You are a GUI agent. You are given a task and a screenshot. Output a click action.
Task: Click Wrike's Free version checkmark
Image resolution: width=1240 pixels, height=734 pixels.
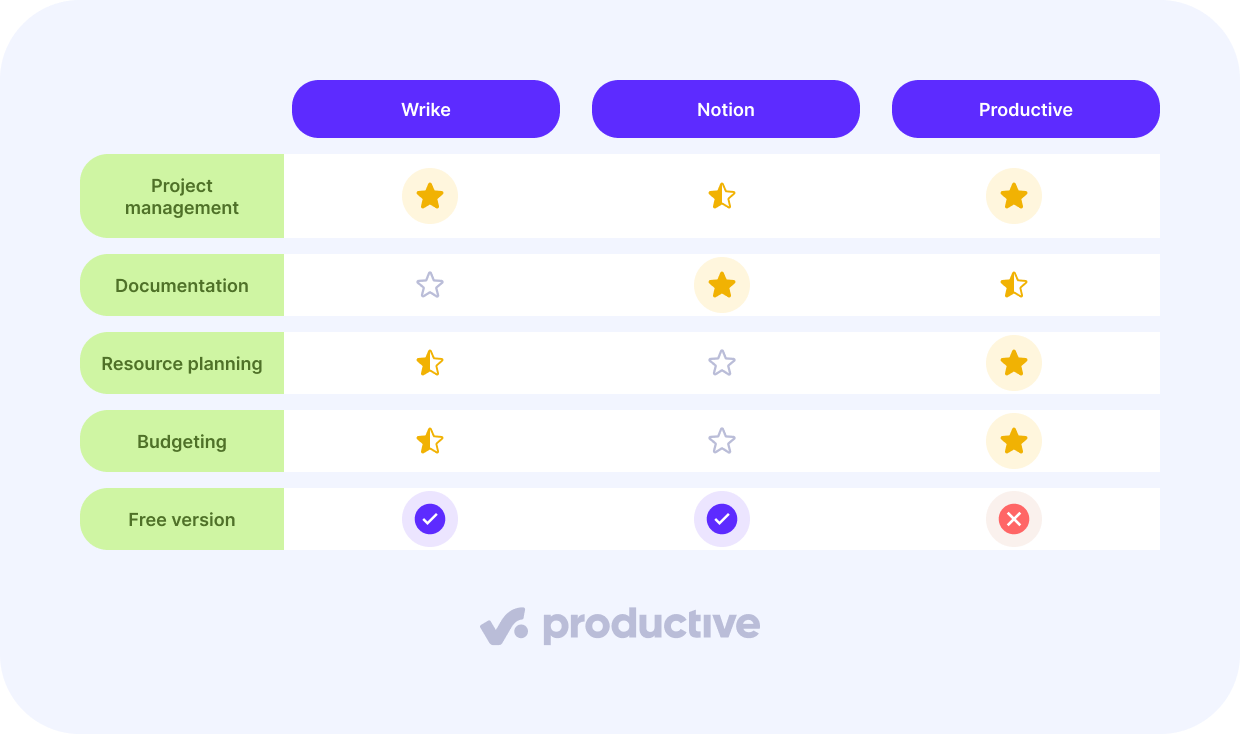click(430, 519)
